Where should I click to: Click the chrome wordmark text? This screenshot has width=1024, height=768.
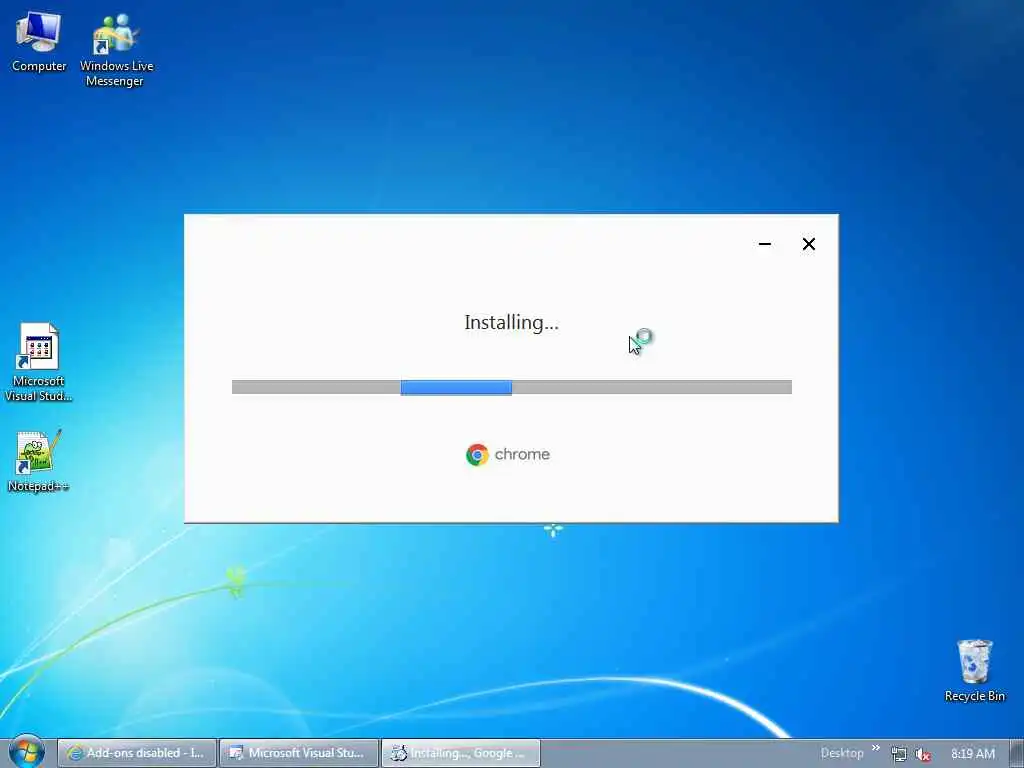[522, 455]
